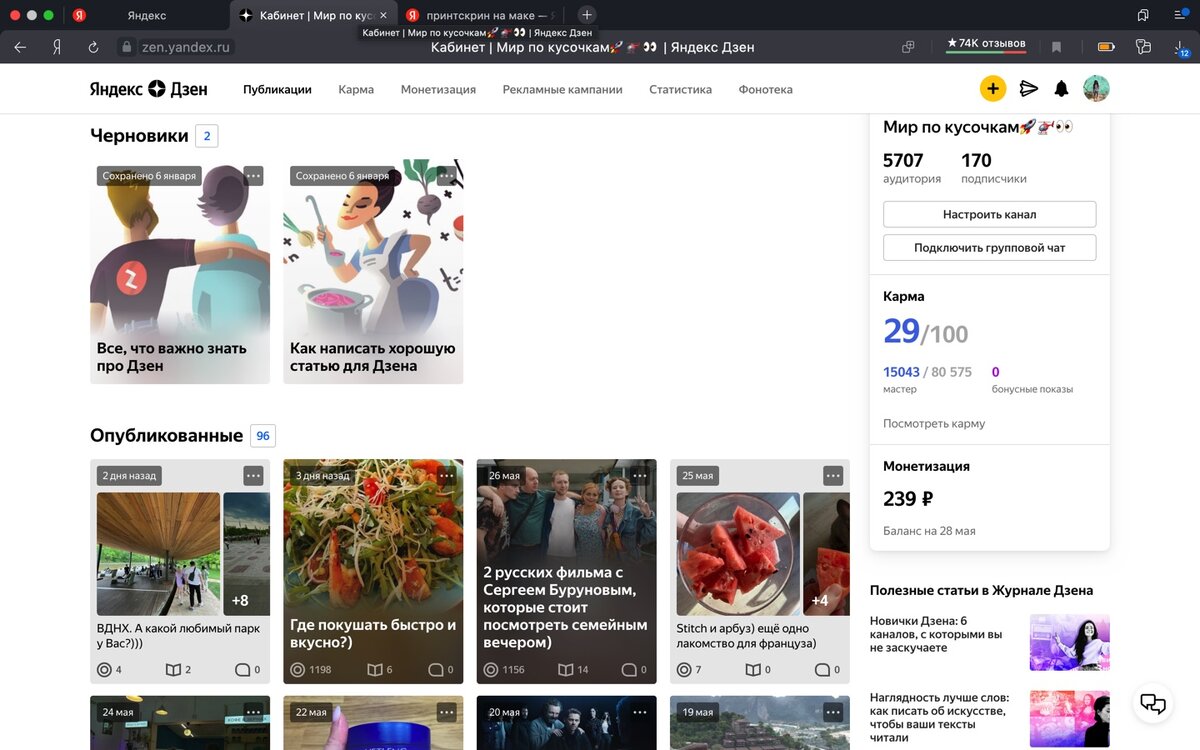The height and width of the screenshot is (750, 1200).
Task: Open three-dots menu on 19 мая card
Action: (833, 712)
